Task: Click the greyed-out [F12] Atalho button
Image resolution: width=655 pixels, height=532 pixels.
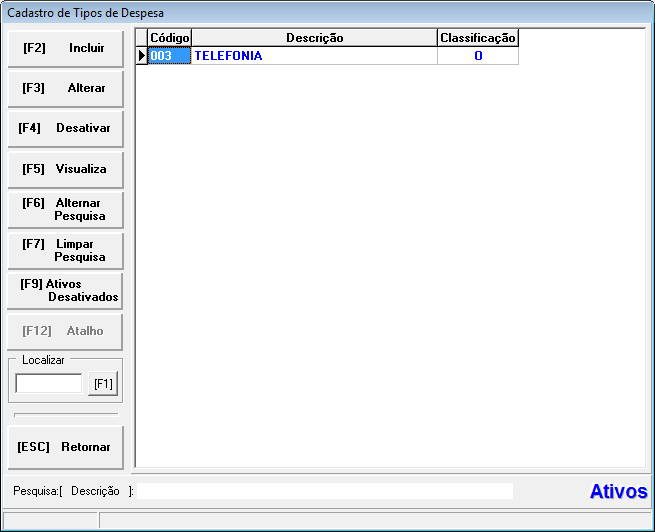Action: pos(65,332)
